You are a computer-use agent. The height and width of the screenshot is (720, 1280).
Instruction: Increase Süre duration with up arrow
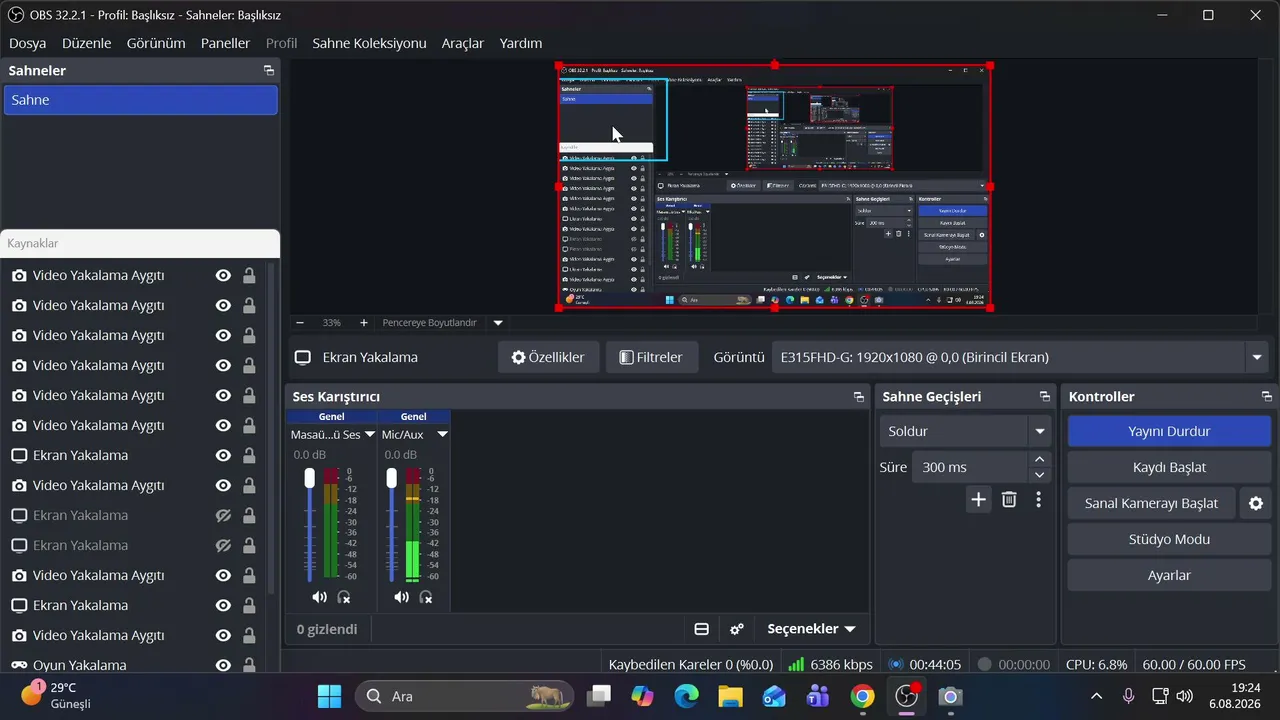point(1040,460)
